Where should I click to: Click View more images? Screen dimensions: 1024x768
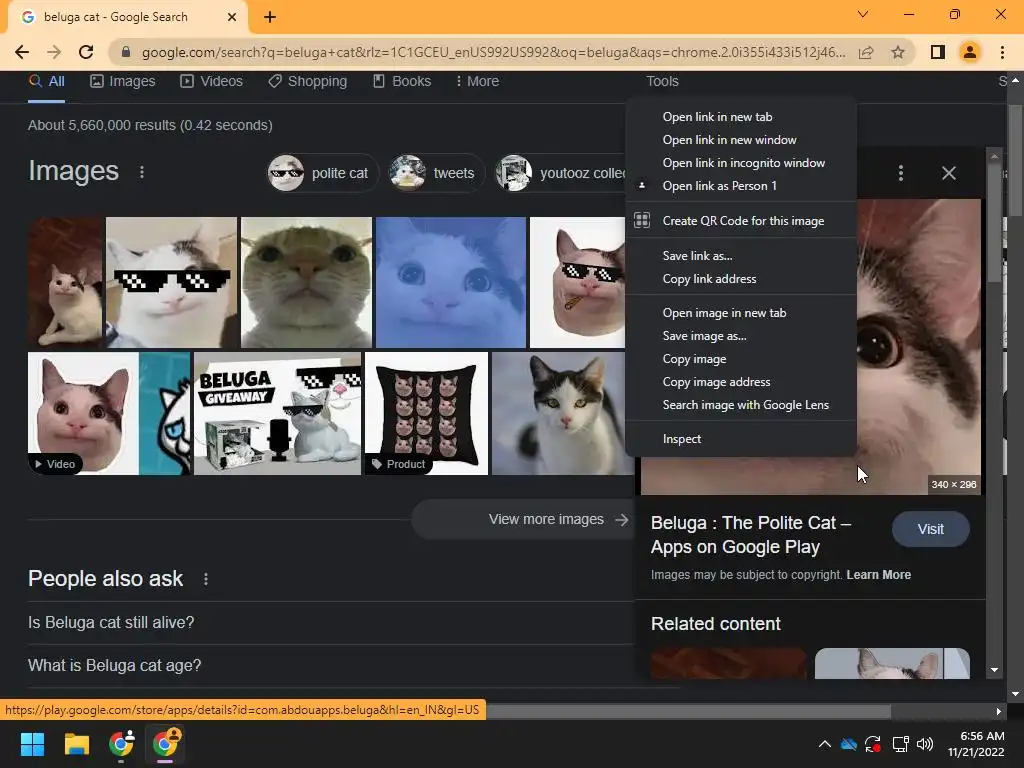click(523, 519)
